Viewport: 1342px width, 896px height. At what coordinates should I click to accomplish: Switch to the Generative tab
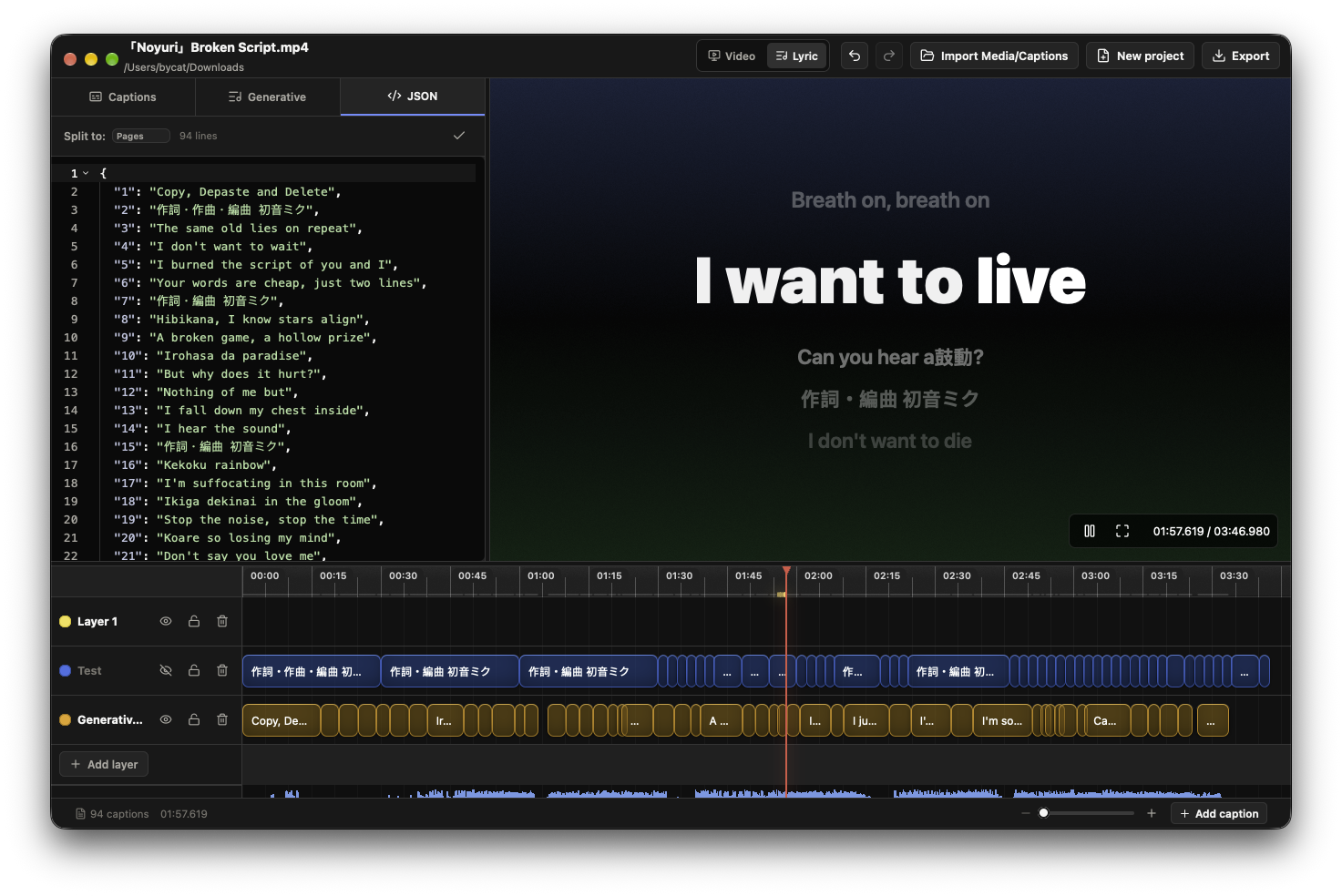(x=267, y=97)
